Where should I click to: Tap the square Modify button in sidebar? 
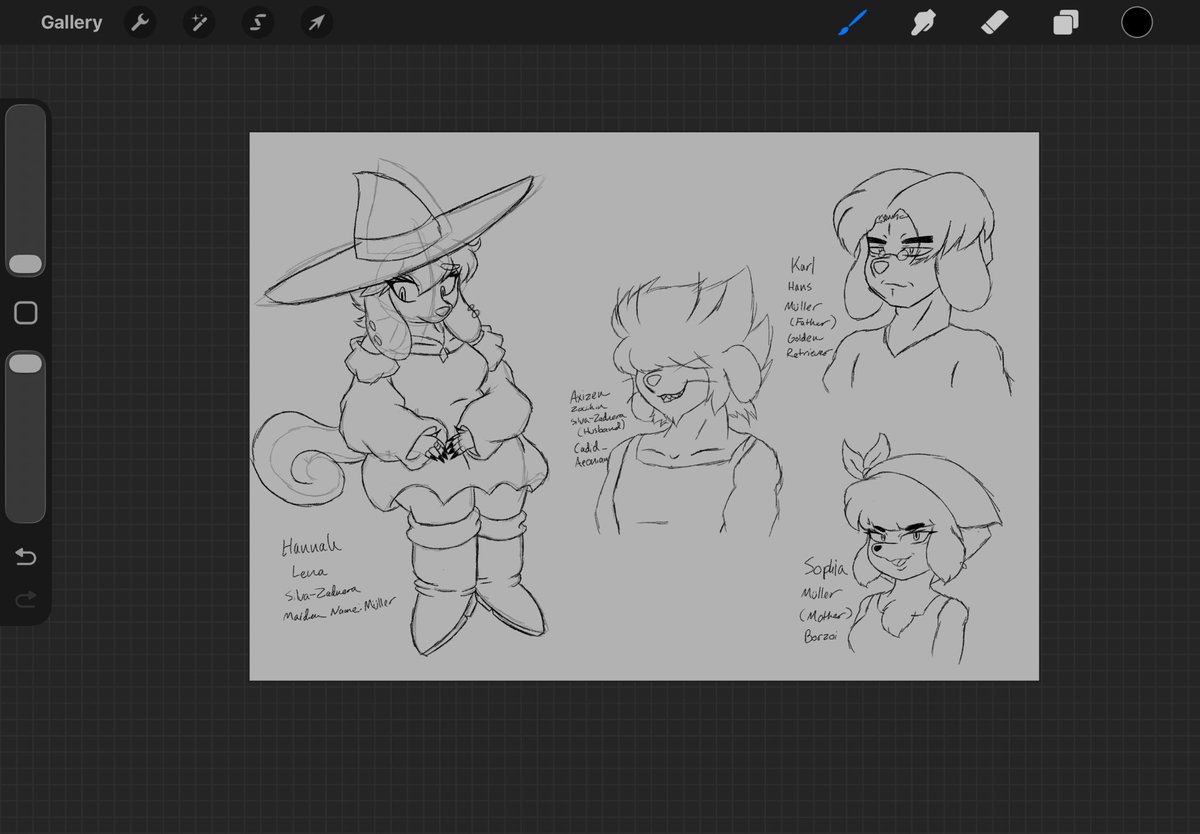[x=26, y=313]
